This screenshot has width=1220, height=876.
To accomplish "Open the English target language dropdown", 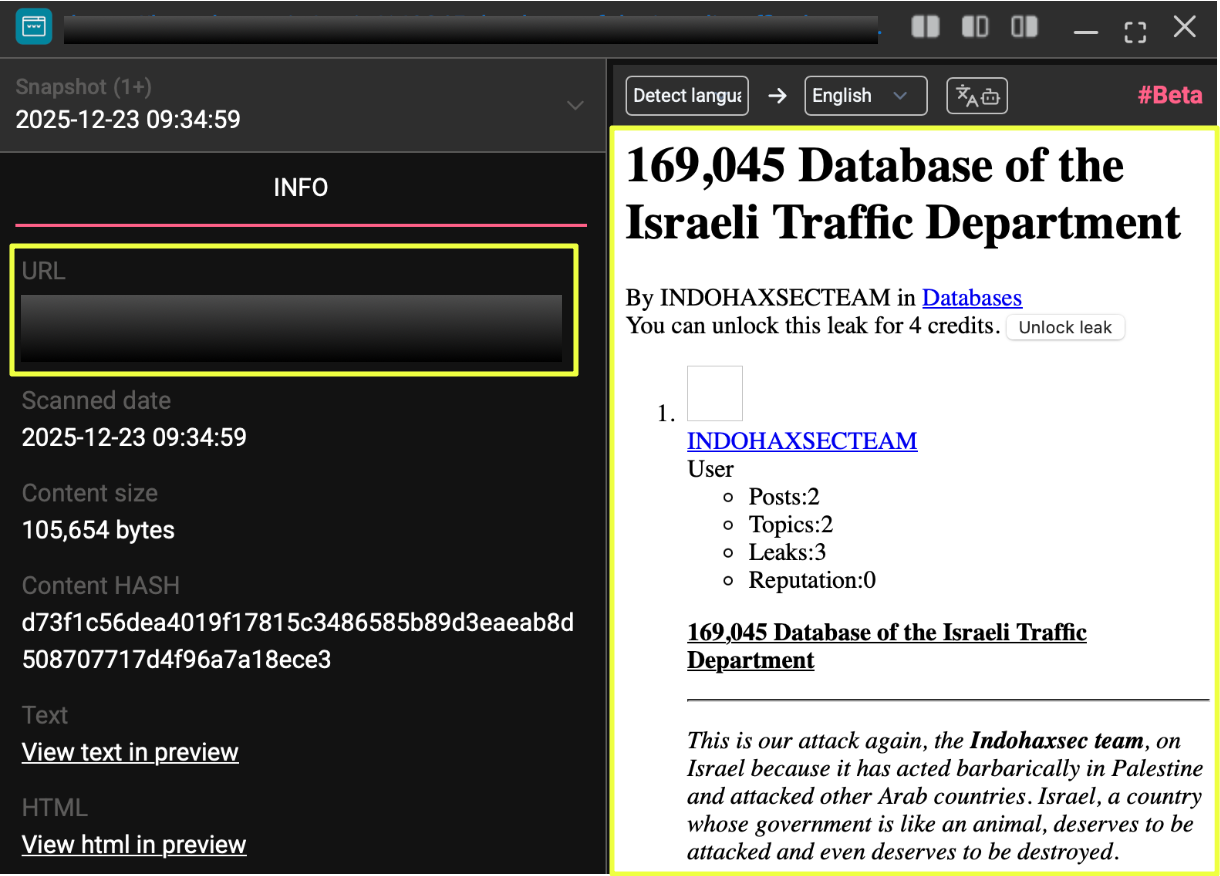I will [x=859, y=96].
